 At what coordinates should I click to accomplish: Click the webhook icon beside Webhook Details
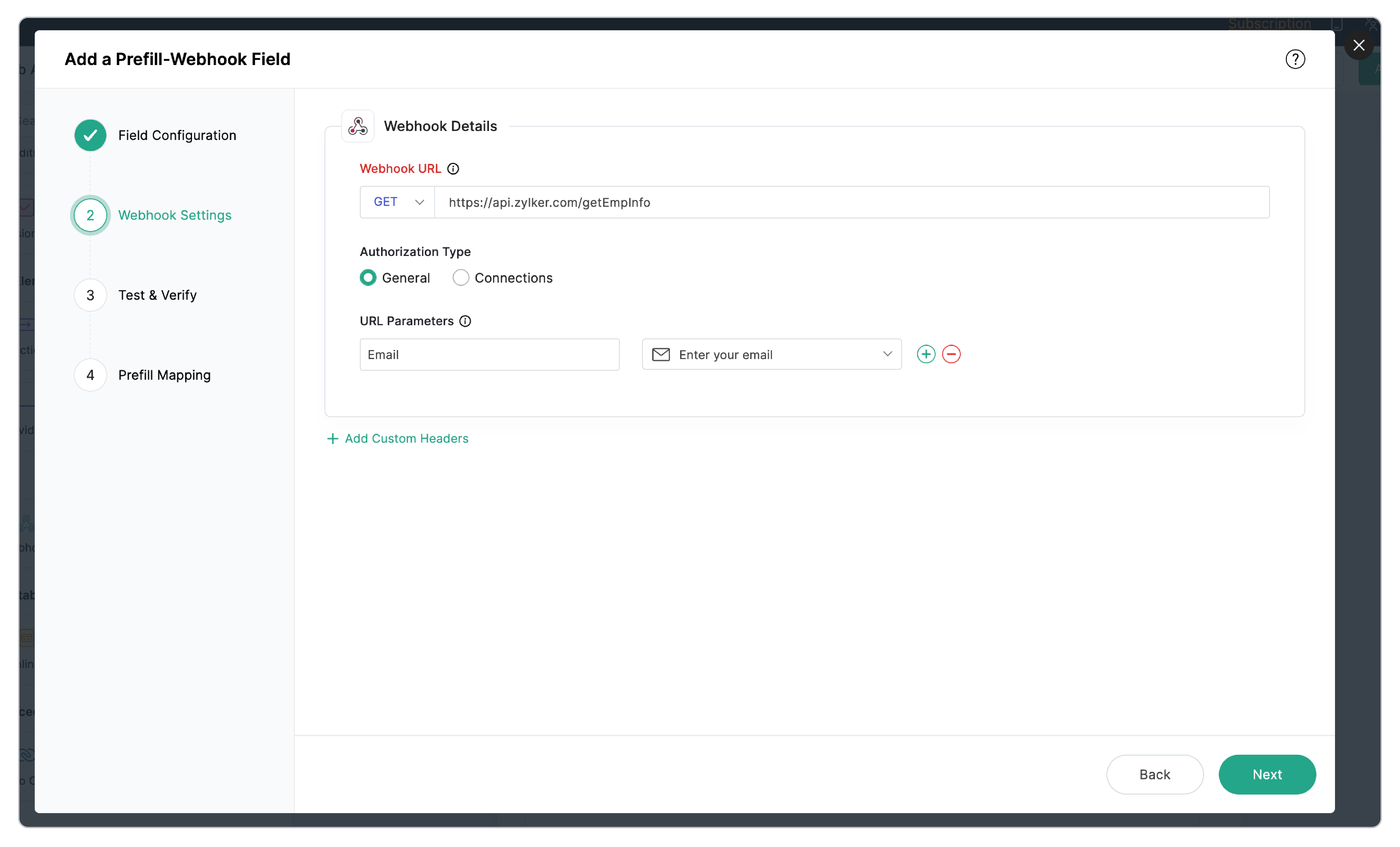click(357, 126)
